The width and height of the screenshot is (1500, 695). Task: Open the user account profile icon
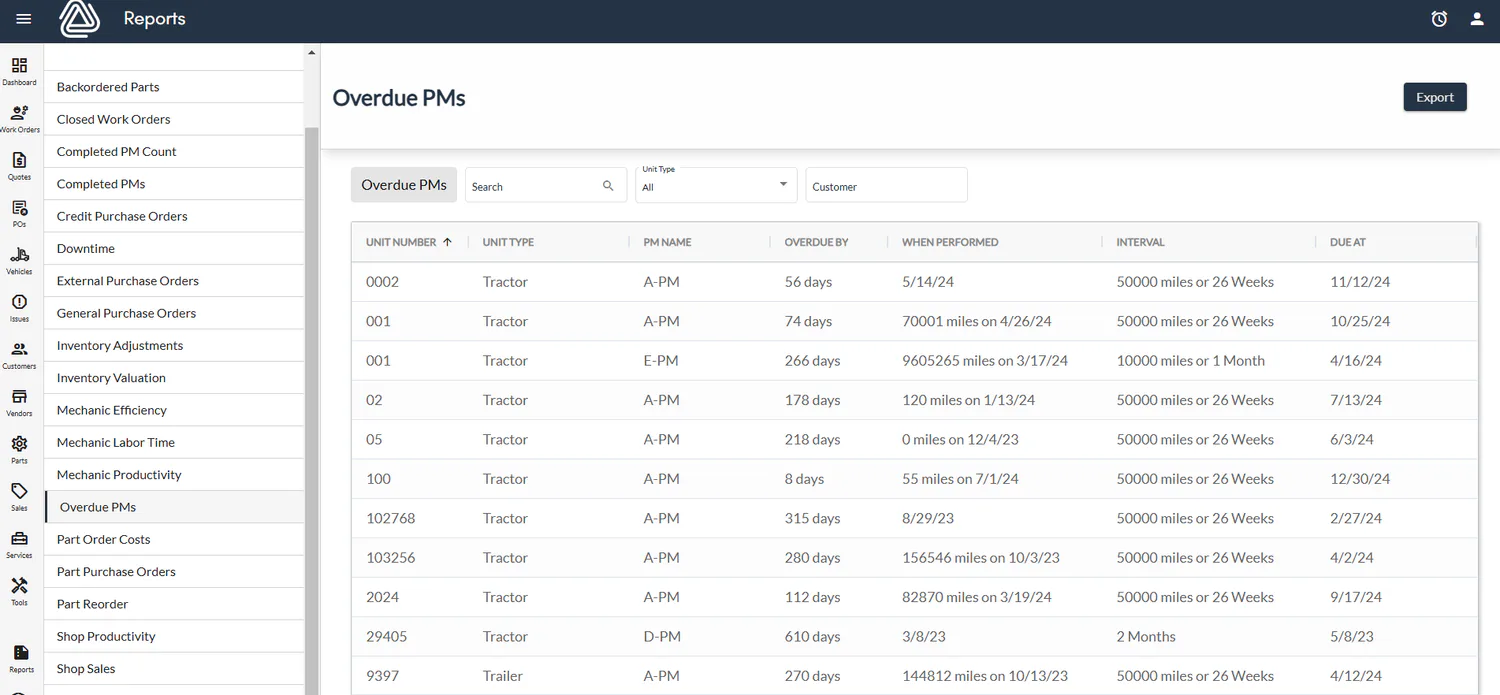click(x=1477, y=19)
